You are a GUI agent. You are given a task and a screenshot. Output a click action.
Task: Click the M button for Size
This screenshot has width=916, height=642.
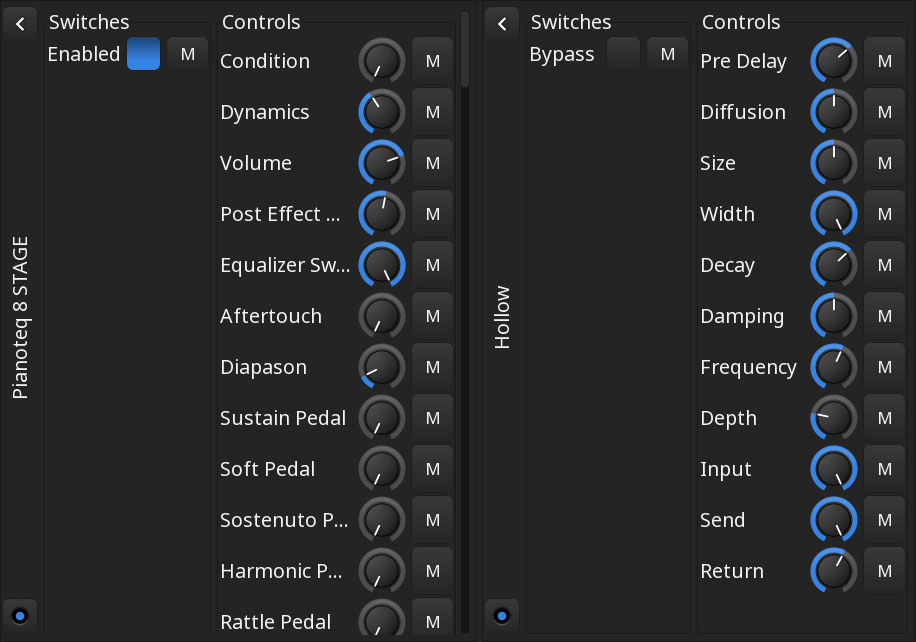pos(885,163)
